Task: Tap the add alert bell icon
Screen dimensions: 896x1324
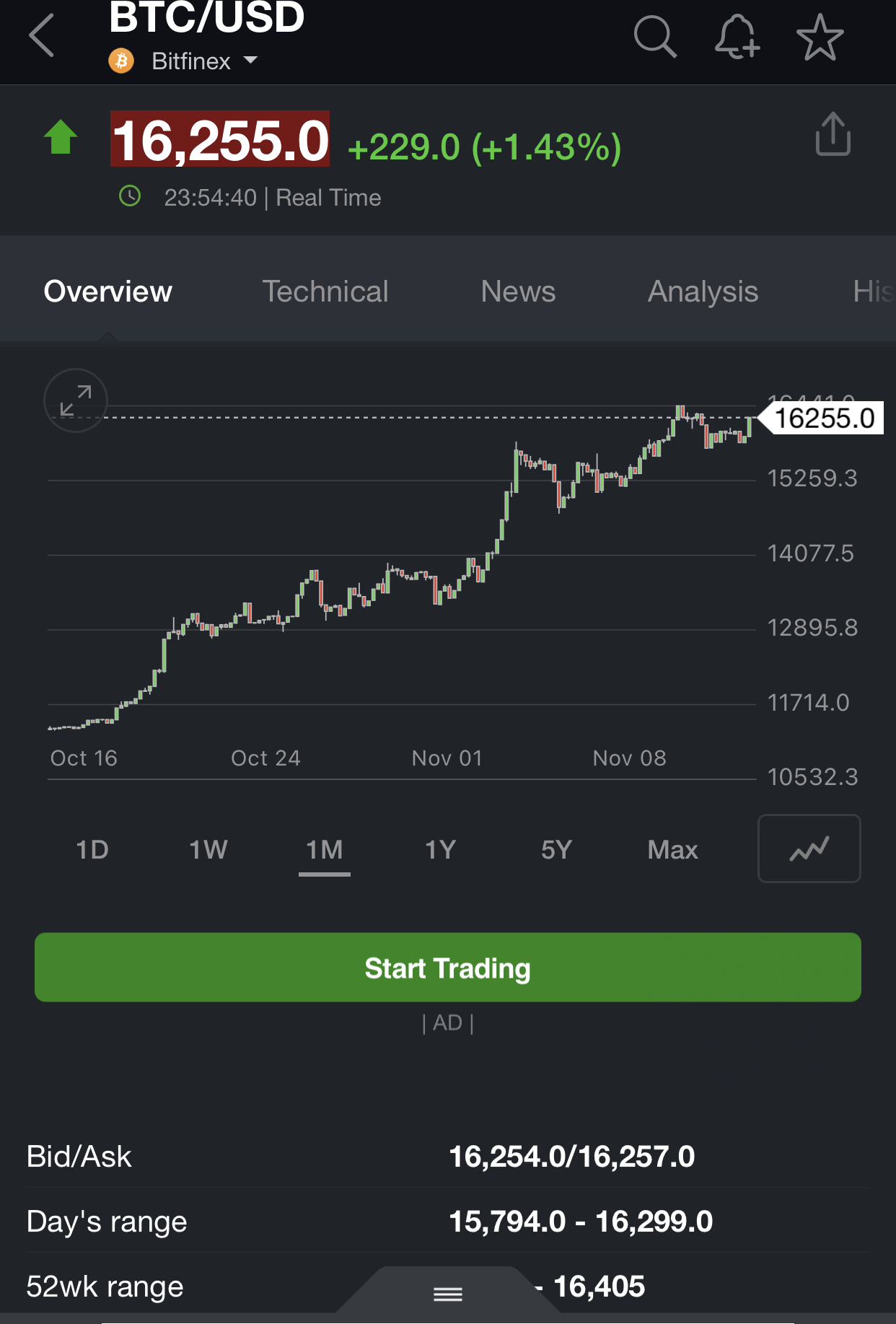Action: [737, 36]
